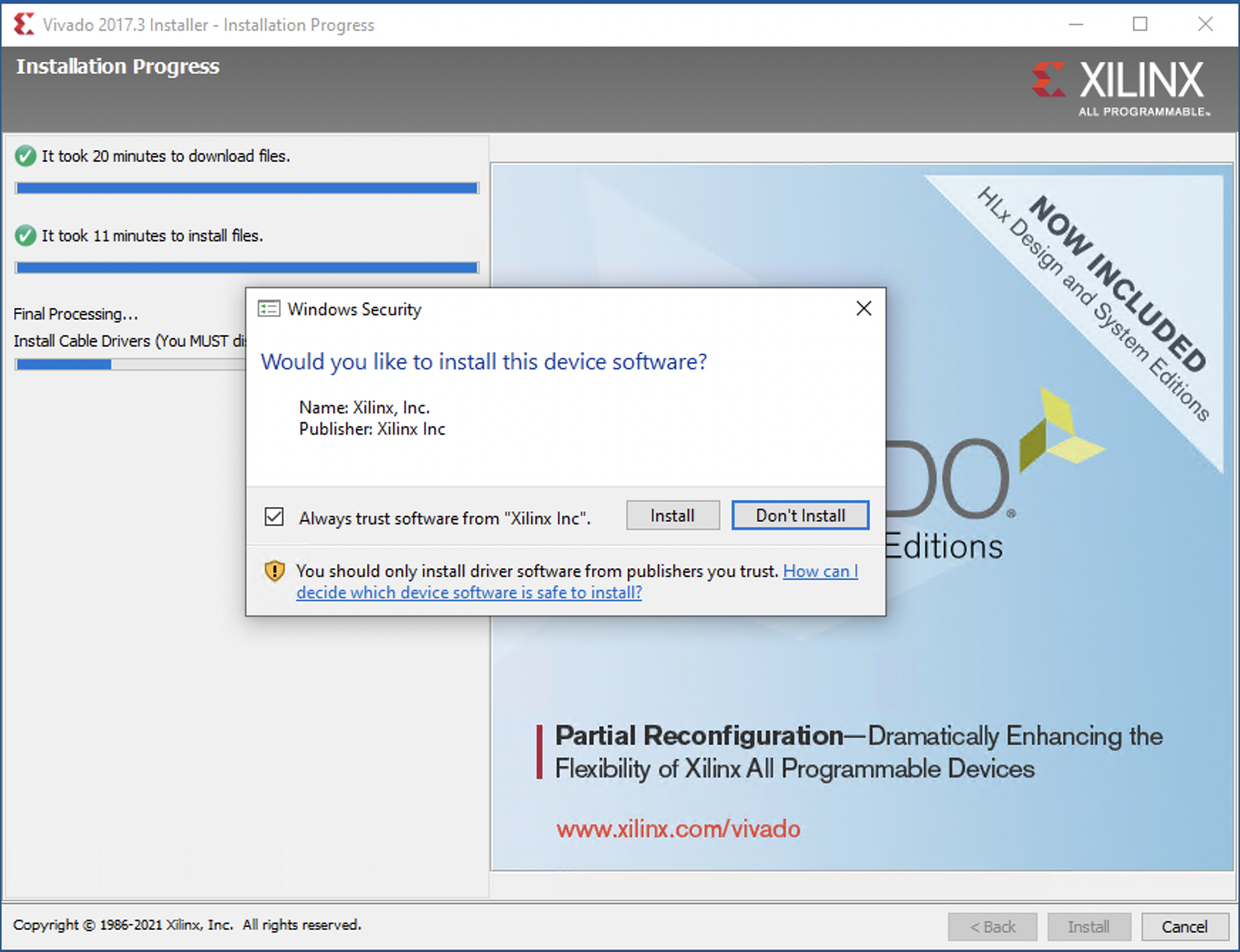Click the green checkmark beside download files

pos(26,156)
